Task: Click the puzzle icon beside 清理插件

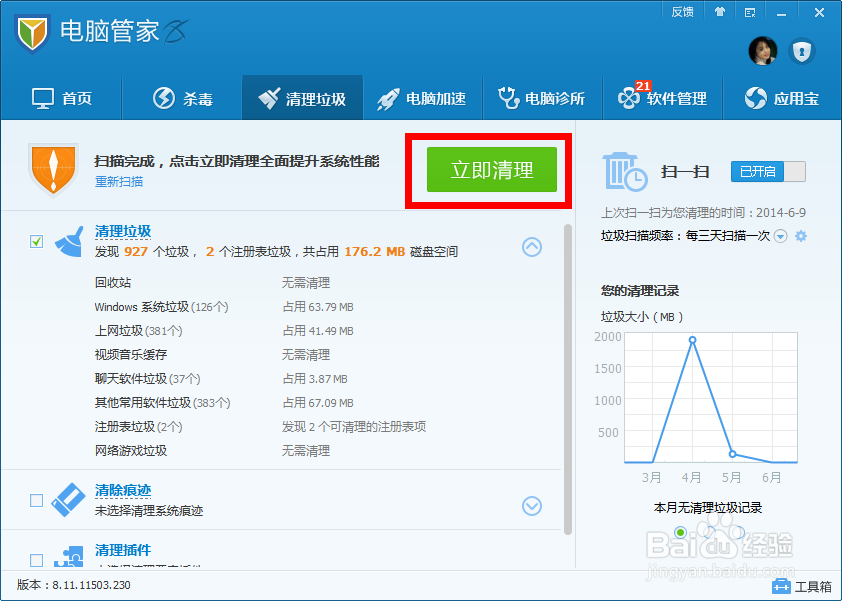Action: pyautogui.click(x=69, y=557)
